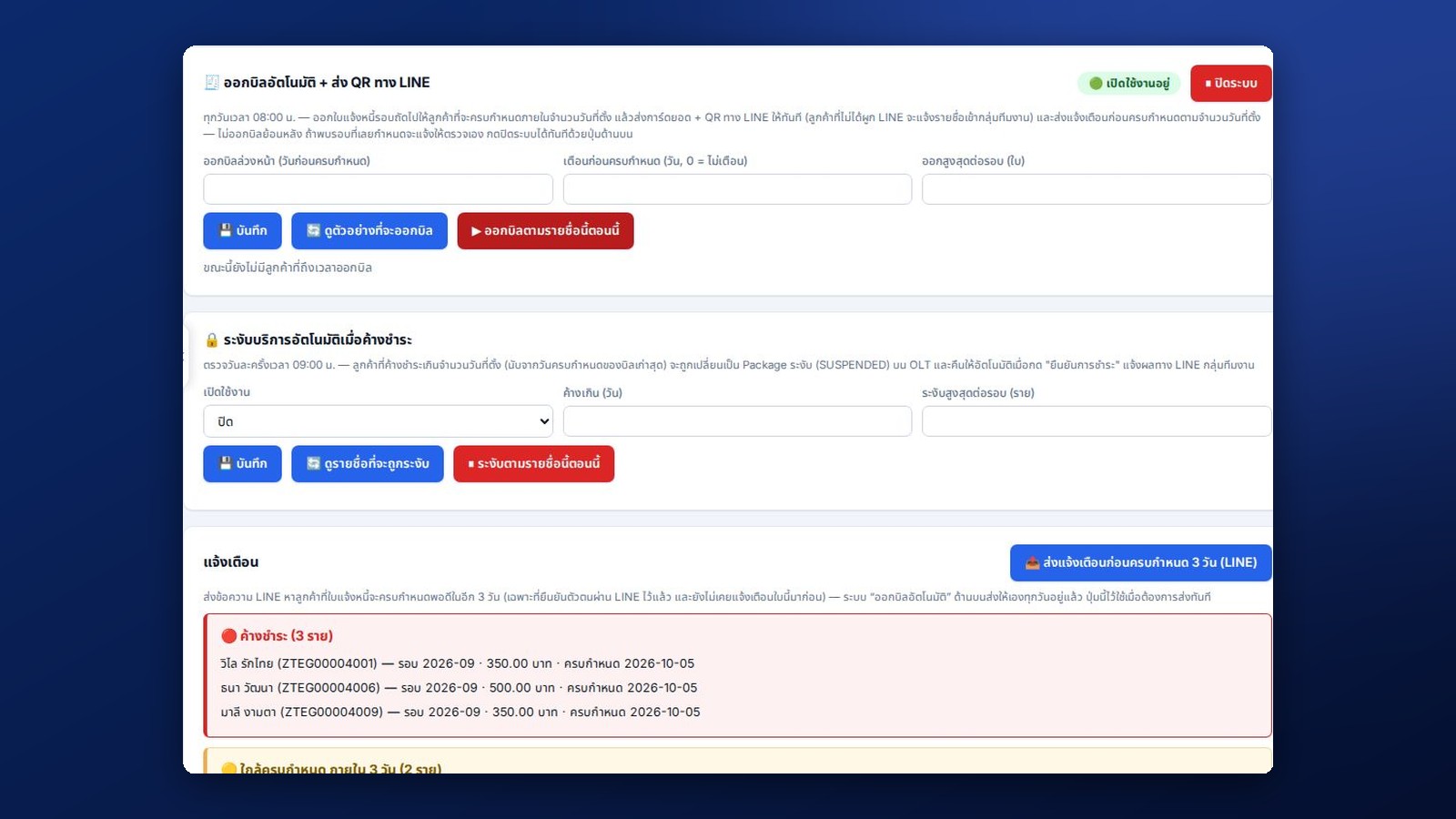The image size is (1456, 819).
Task: Click the red circle icon next to ค้างชำระ
Action: pyautogui.click(x=228, y=635)
